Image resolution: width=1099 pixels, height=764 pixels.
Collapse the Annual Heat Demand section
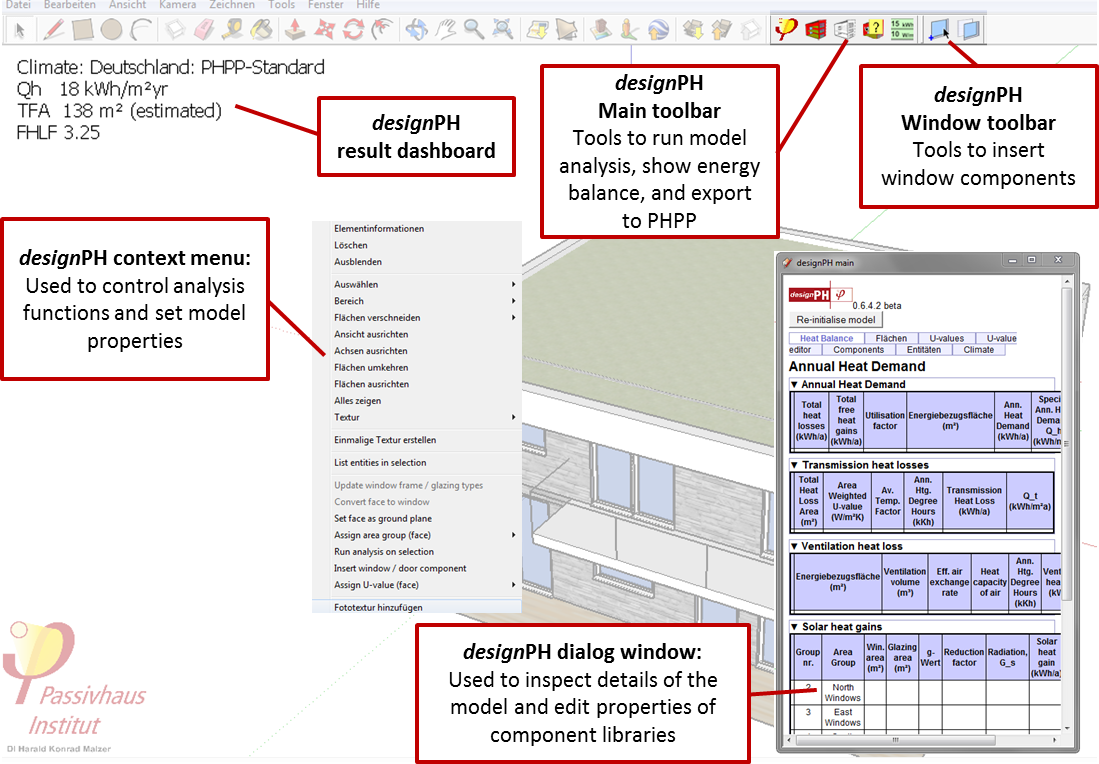tap(794, 384)
